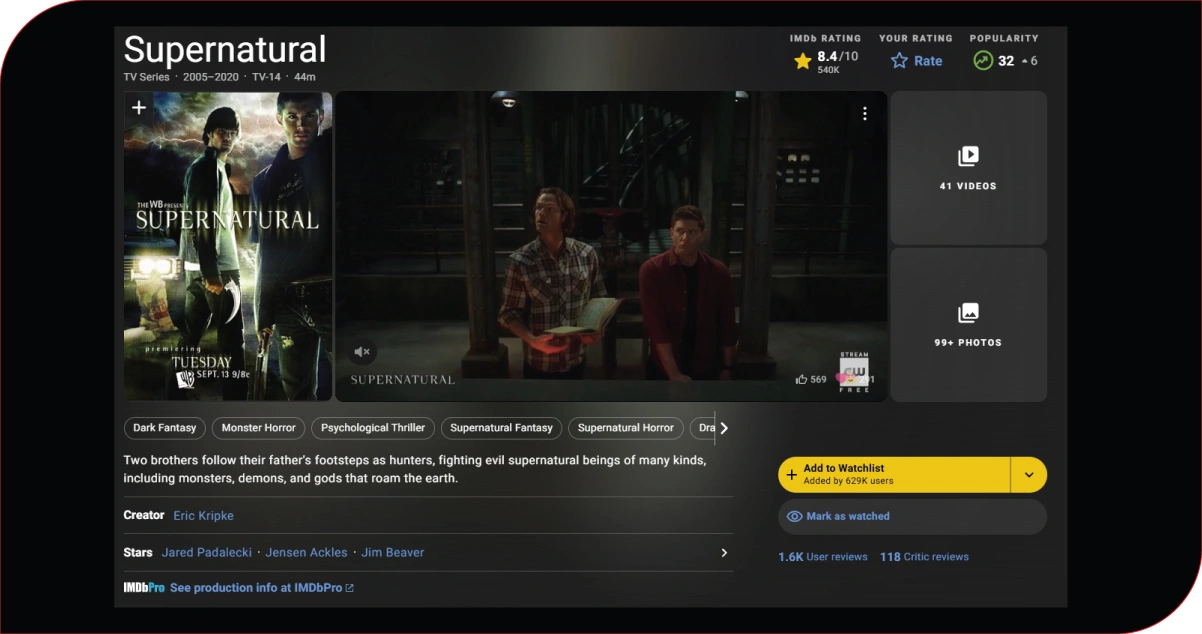Unmute the trailer with the speaker icon
Screen dimensions: 1202x634
[363, 352]
